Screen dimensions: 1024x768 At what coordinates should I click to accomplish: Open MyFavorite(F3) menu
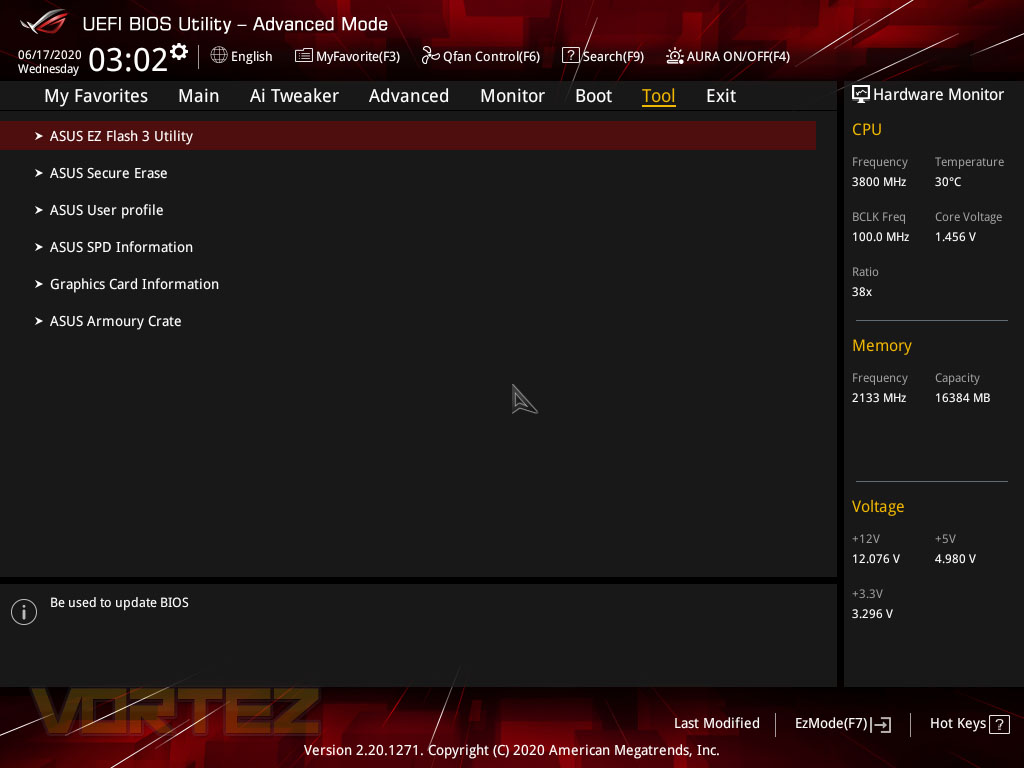pyautogui.click(x=358, y=56)
